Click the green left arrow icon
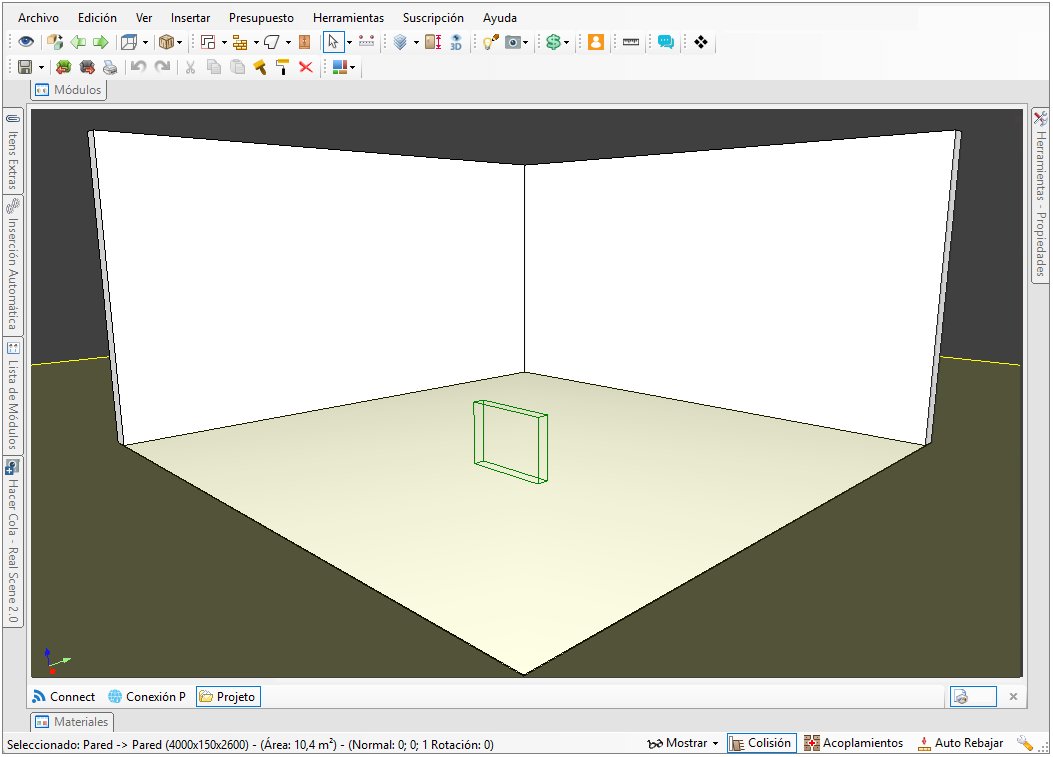The height and width of the screenshot is (757, 1053). pyautogui.click(x=78, y=42)
